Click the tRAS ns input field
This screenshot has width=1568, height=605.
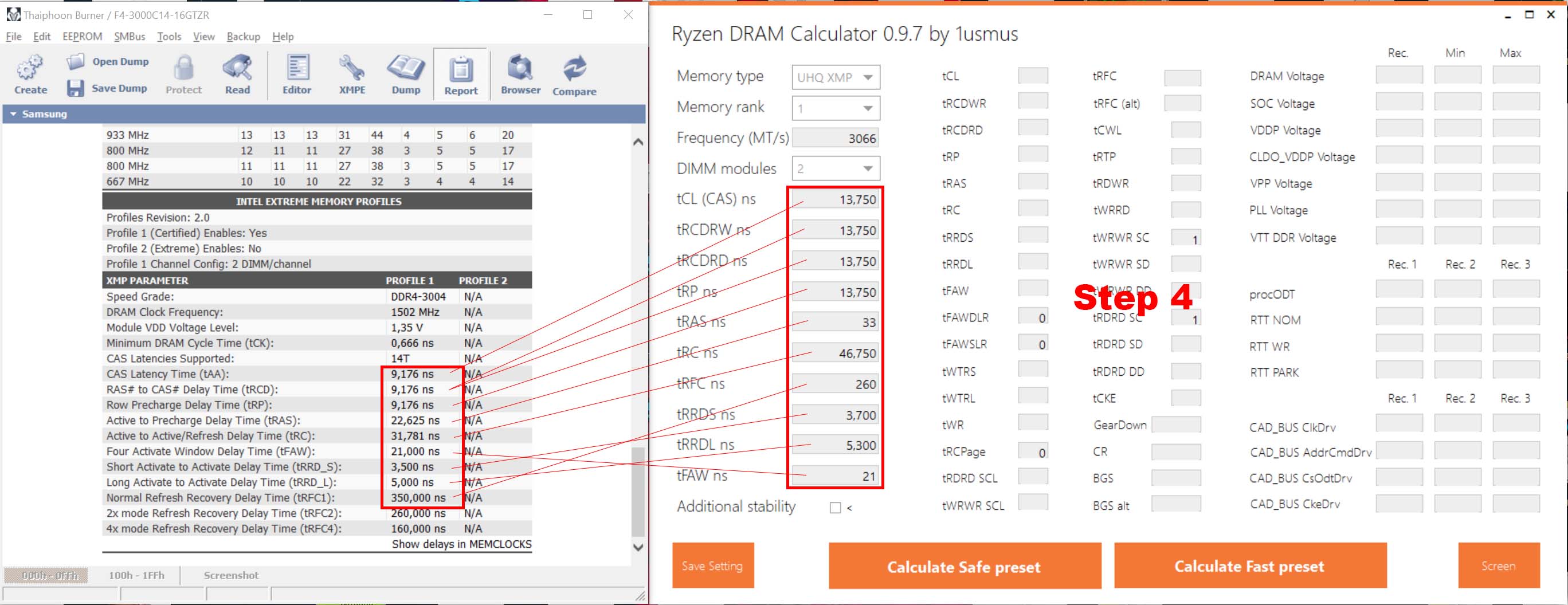point(835,323)
